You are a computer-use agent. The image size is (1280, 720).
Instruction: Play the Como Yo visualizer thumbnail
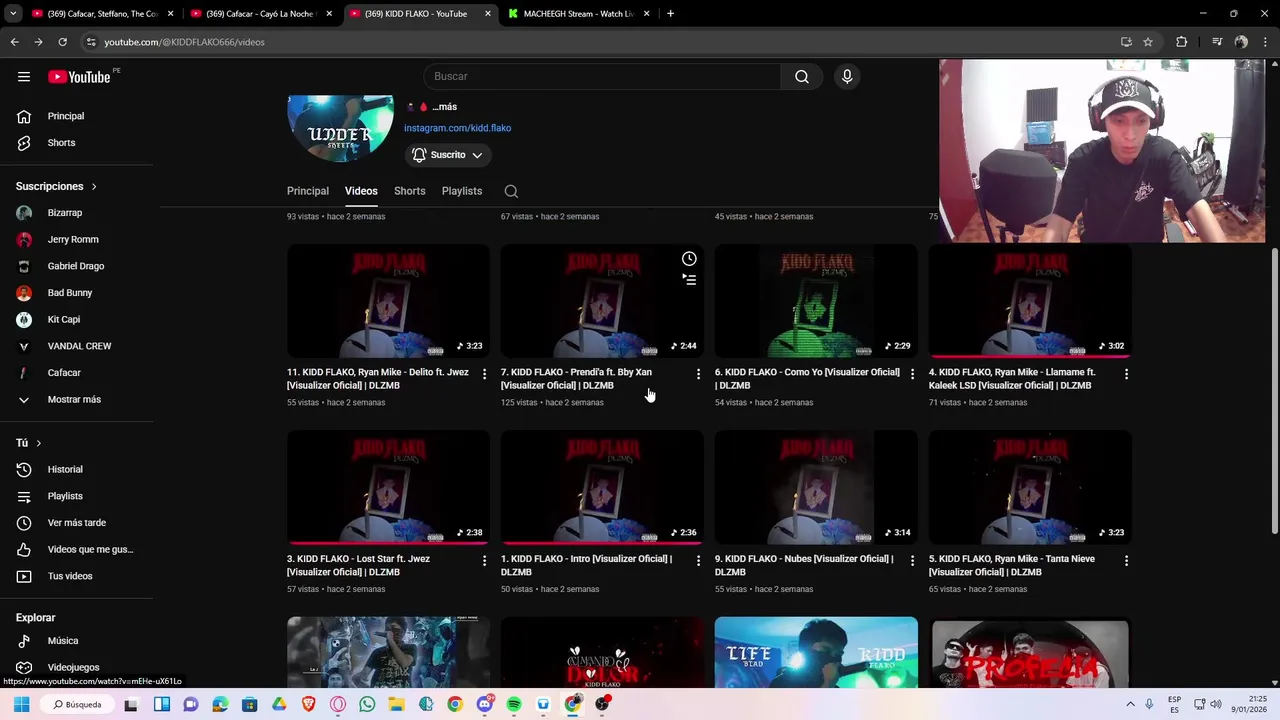816,301
